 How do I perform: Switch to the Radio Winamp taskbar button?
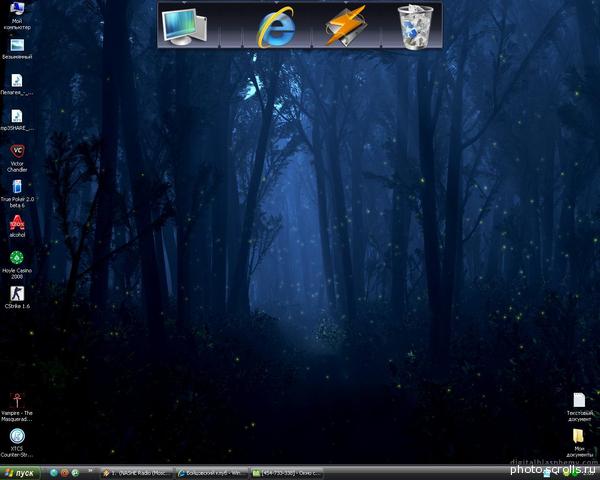coord(136,473)
